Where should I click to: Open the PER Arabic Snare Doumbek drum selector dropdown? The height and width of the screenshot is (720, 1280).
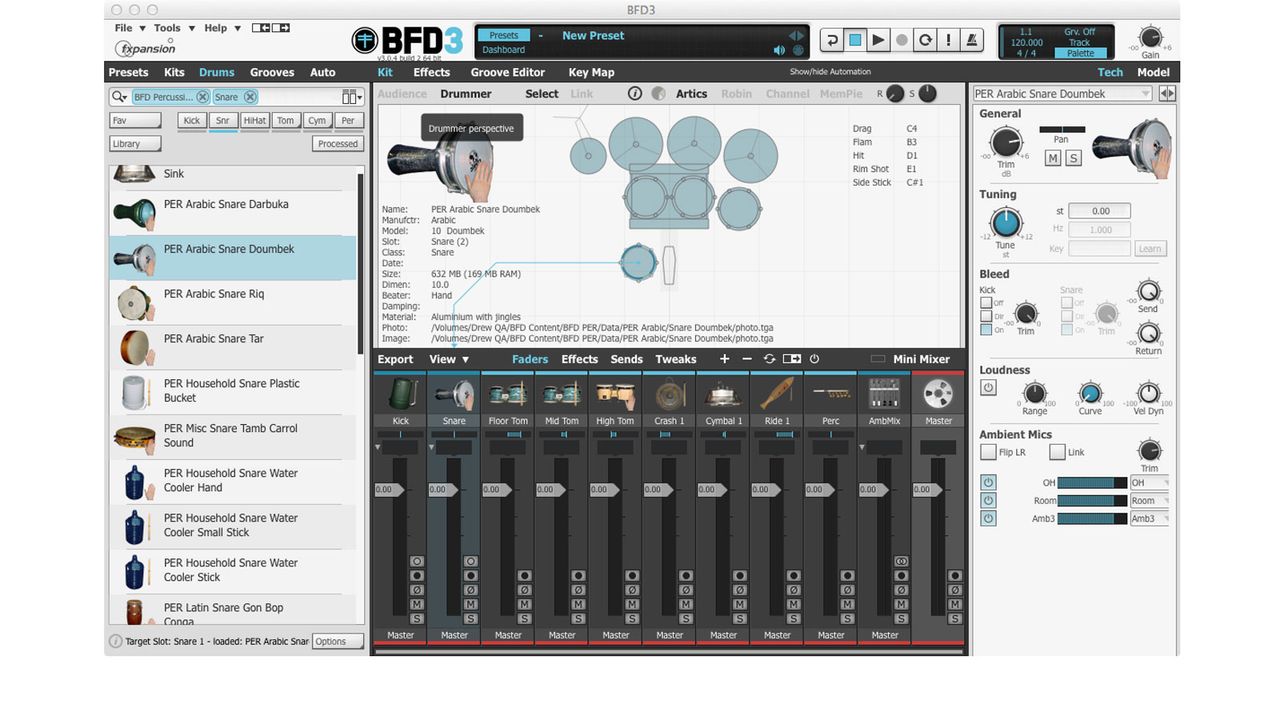click(x=1062, y=94)
